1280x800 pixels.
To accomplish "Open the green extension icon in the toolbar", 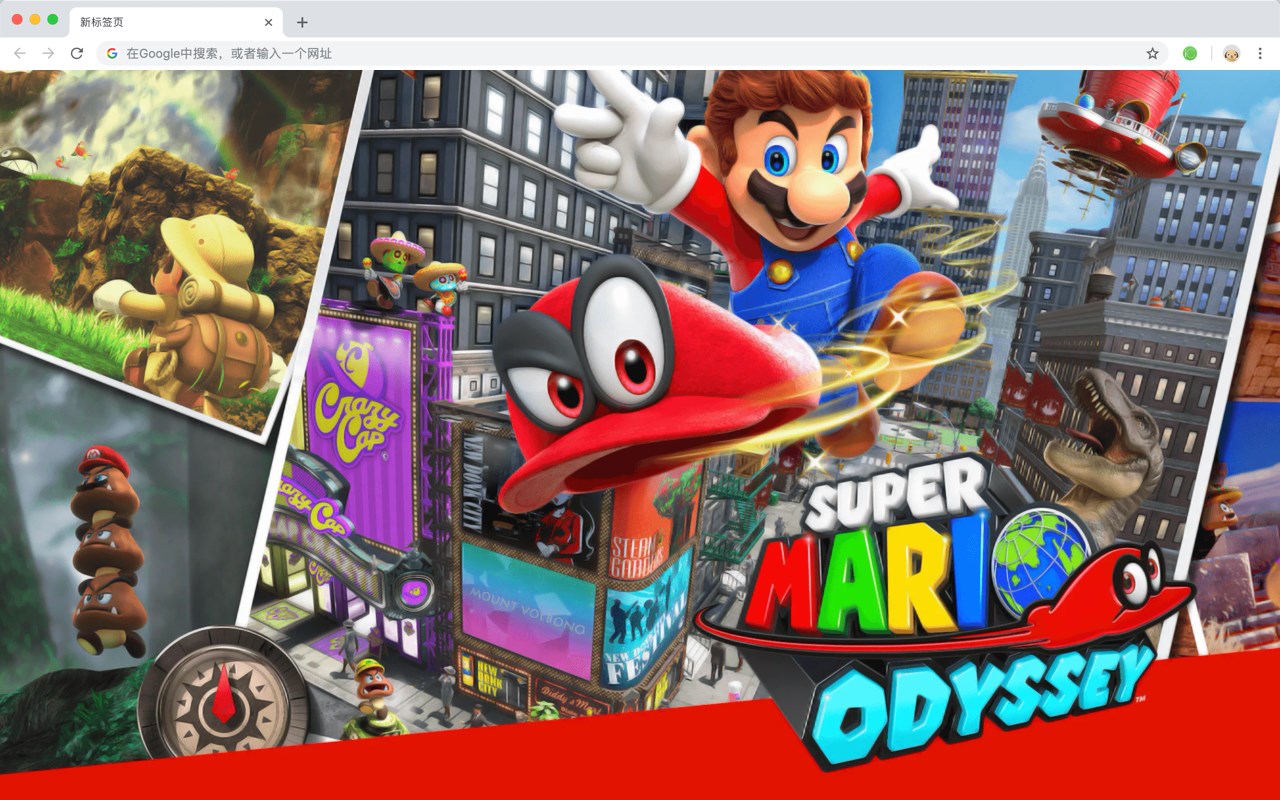I will pyautogui.click(x=1190, y=53).
